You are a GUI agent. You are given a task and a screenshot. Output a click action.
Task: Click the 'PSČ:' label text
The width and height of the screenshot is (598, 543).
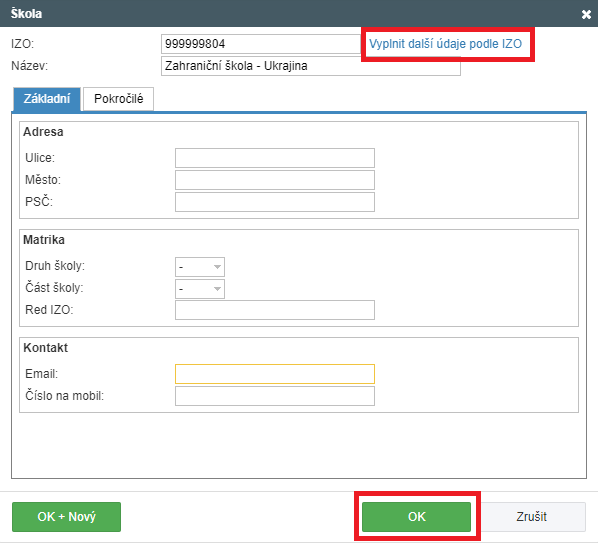click(39, 201)
